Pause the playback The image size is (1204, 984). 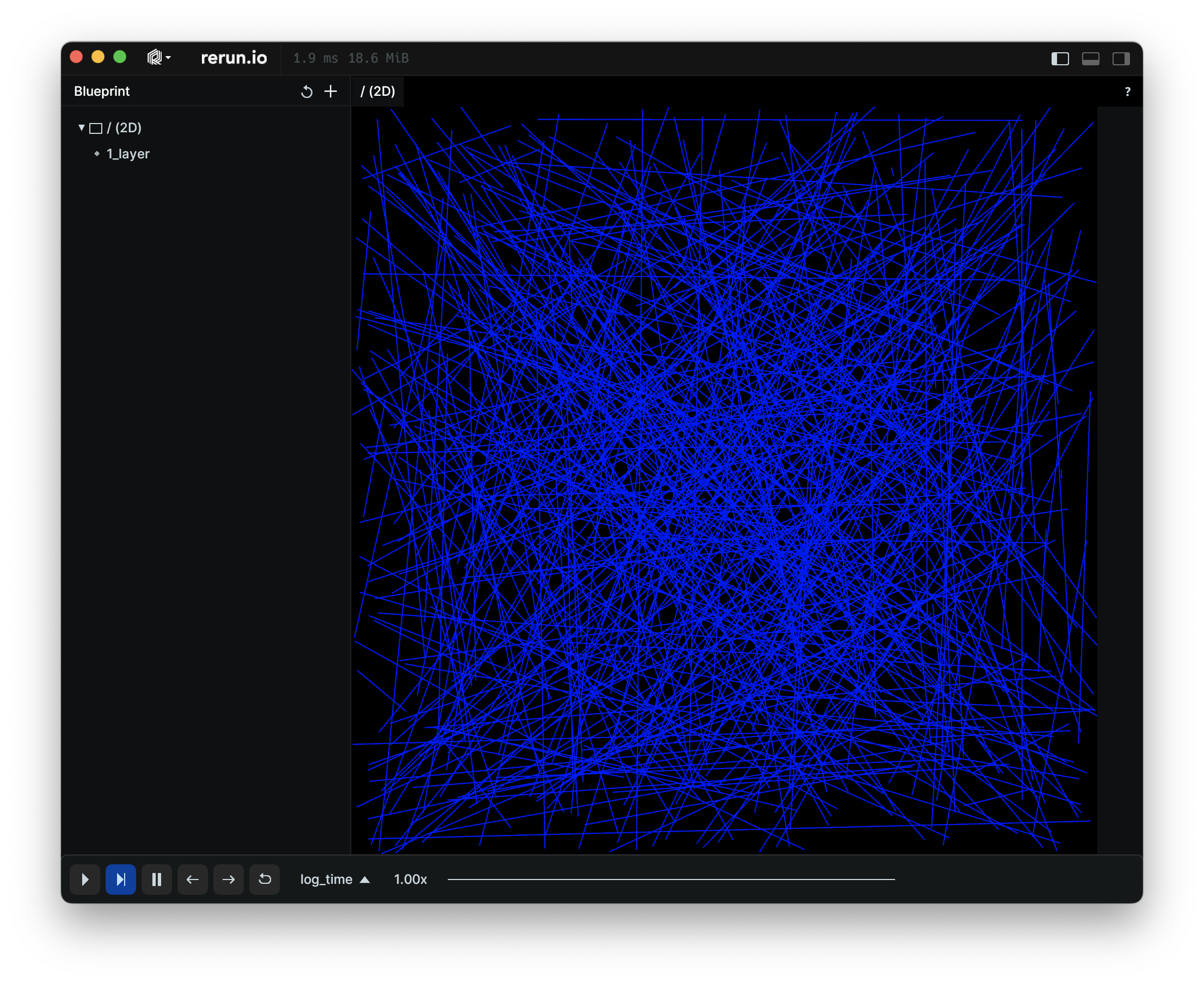pyautogui.click(x=156, y=879)
